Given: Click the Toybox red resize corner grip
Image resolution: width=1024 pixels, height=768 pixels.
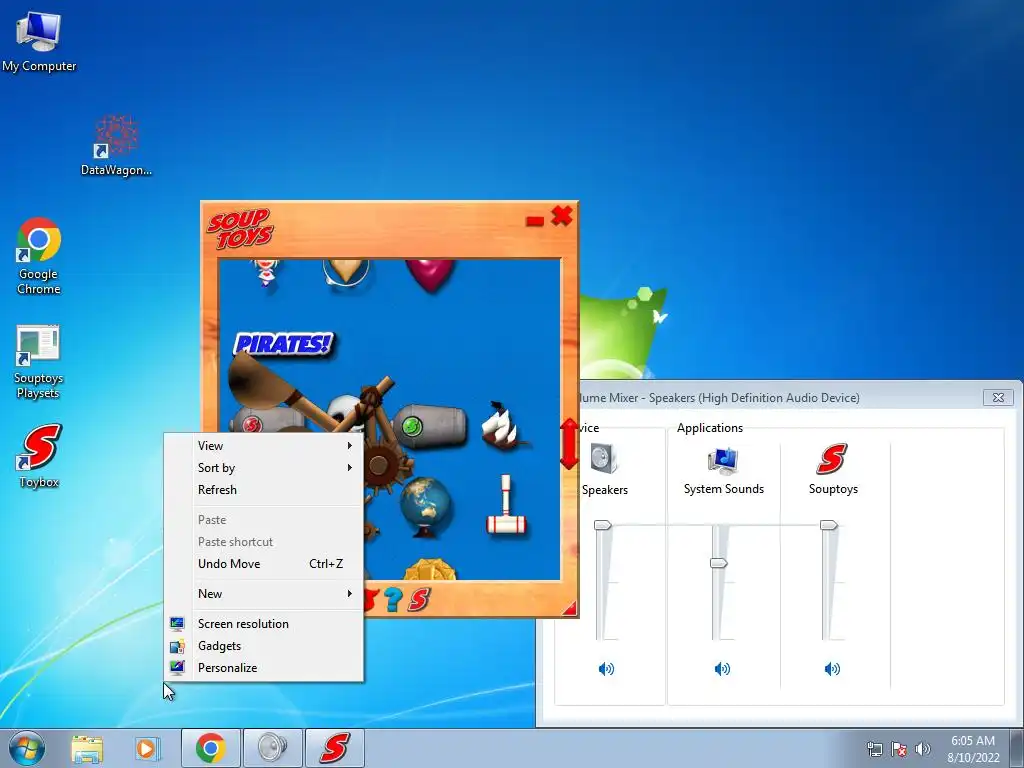Looking at the screenshot, I should click(569, 609).
